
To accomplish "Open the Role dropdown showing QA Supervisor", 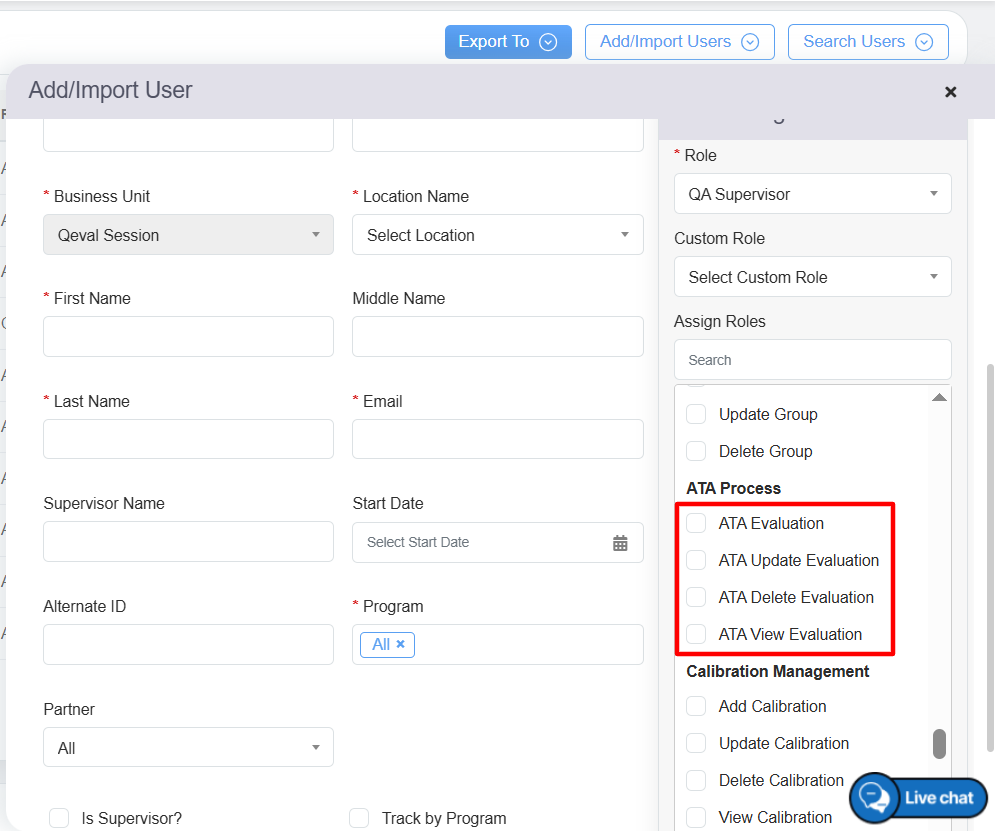I will (812, 194).
